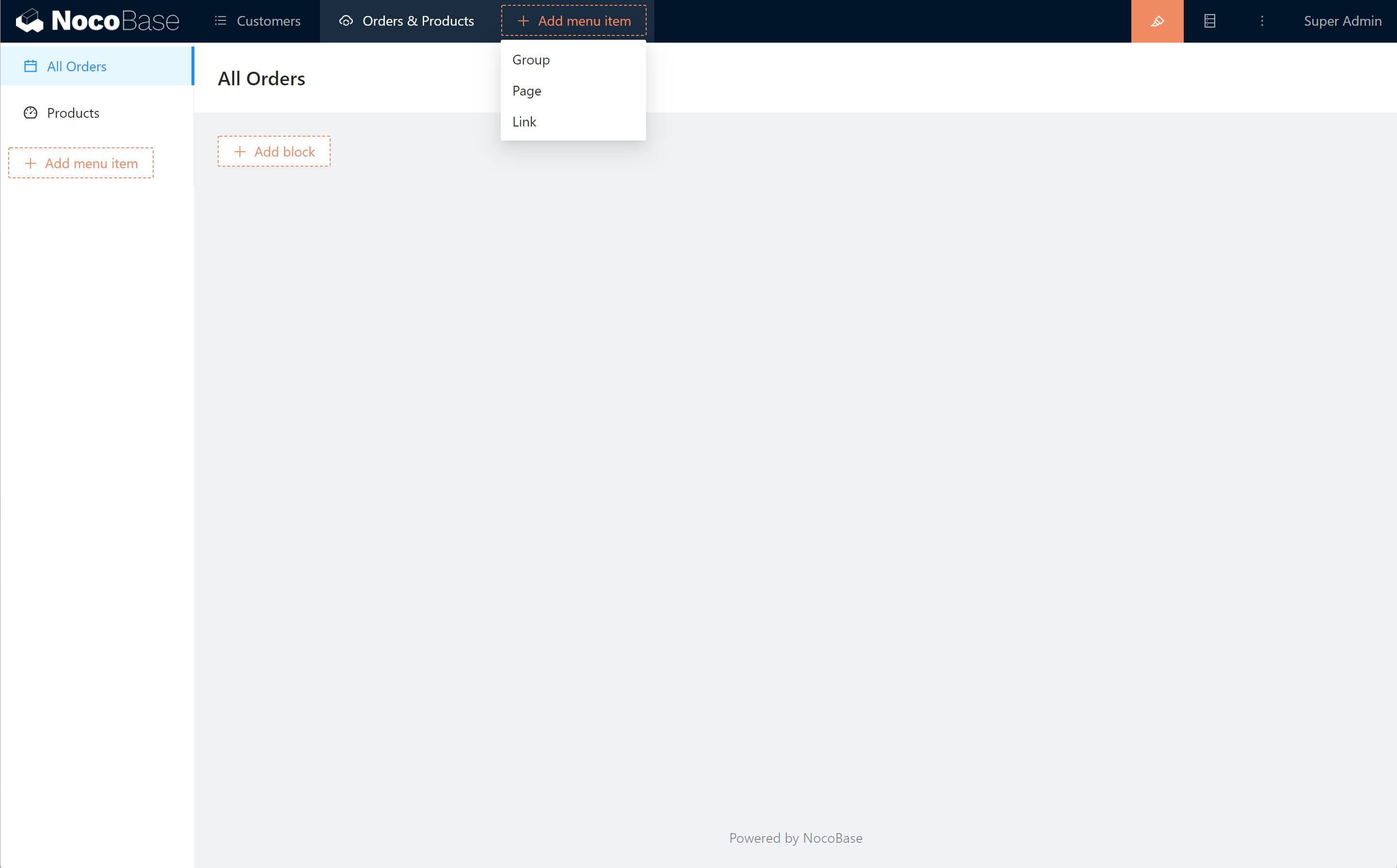Open sidebar Add menu item dropdown
Screen dimensions: 1397x868
(81, 164)
